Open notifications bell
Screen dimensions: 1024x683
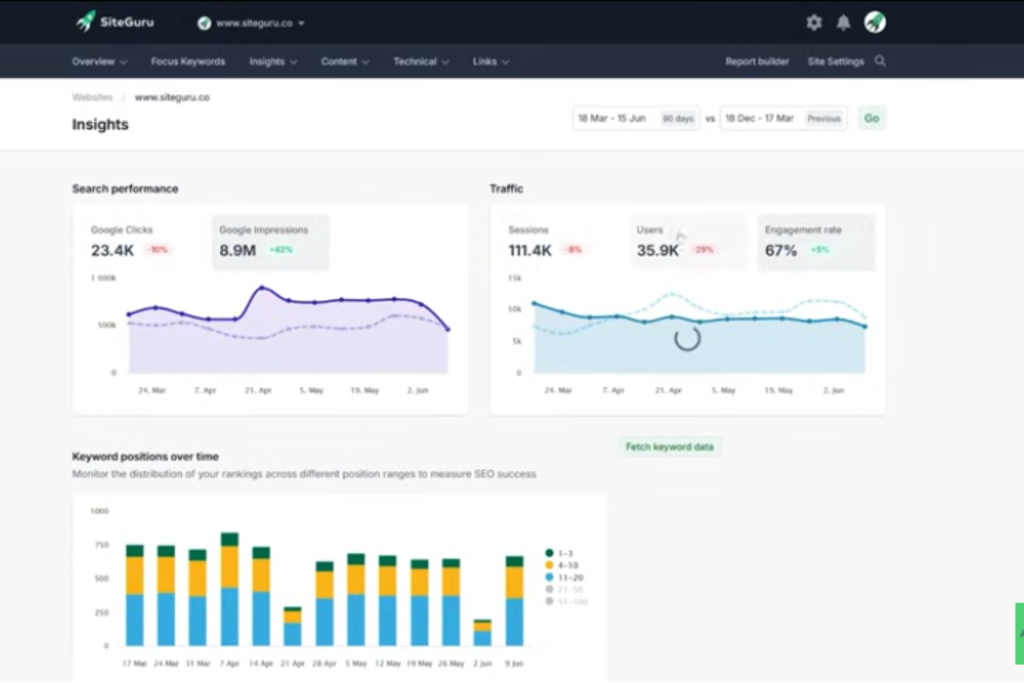tap(843, 22)
